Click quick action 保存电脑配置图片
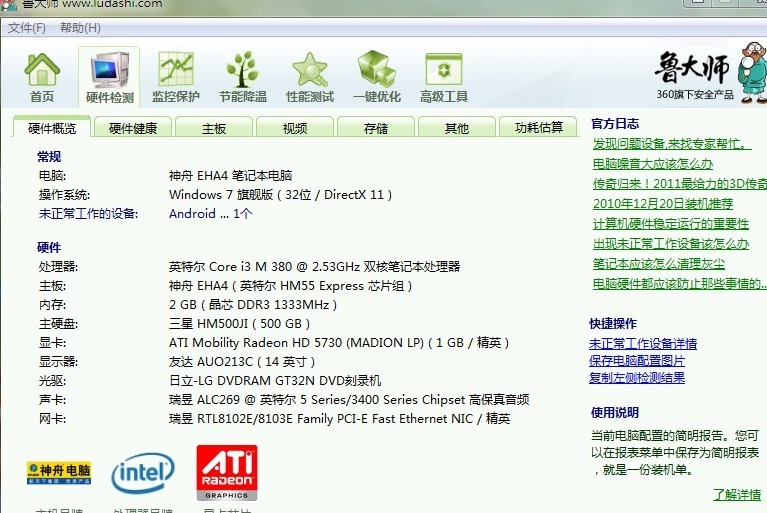 636,360
